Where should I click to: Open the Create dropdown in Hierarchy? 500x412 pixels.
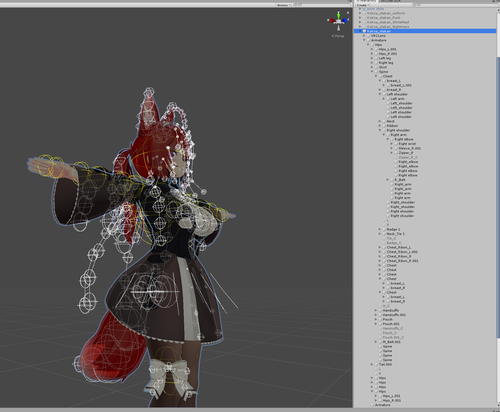tap(362, 5)
